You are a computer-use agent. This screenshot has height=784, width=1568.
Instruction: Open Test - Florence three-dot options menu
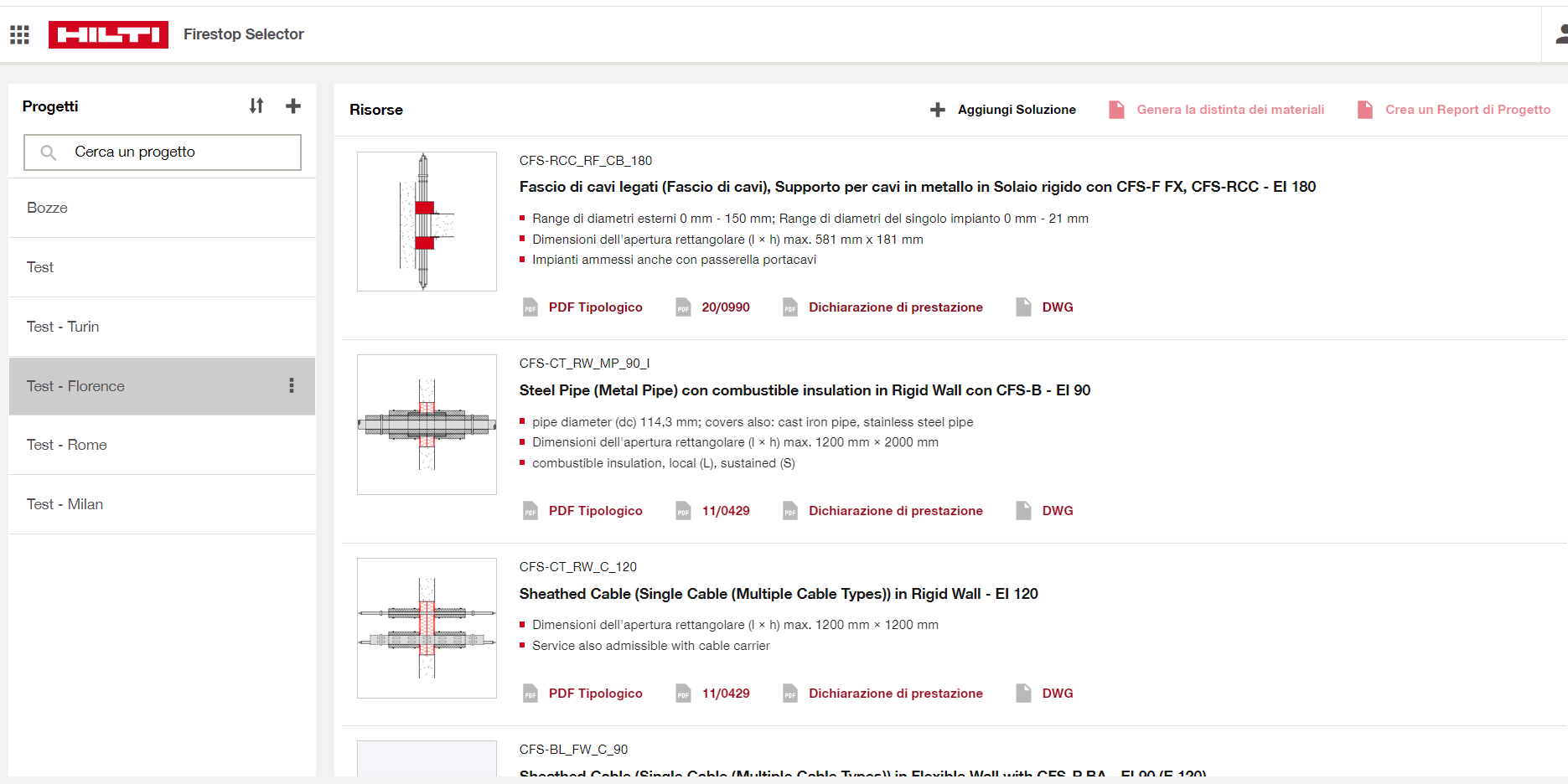[x=292, y=385]
